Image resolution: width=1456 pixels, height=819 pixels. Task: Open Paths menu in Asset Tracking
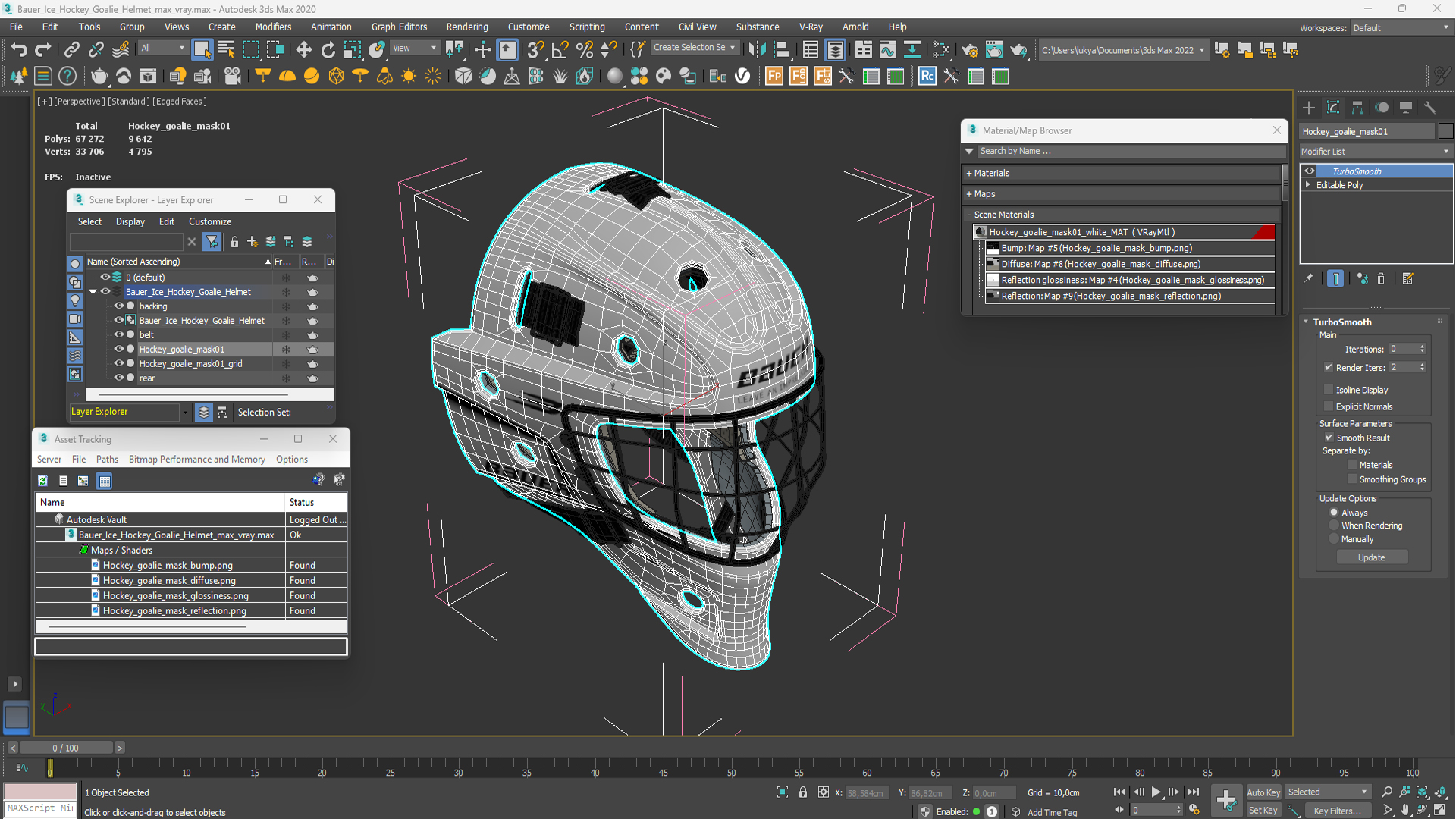click(x=107, y=460)
